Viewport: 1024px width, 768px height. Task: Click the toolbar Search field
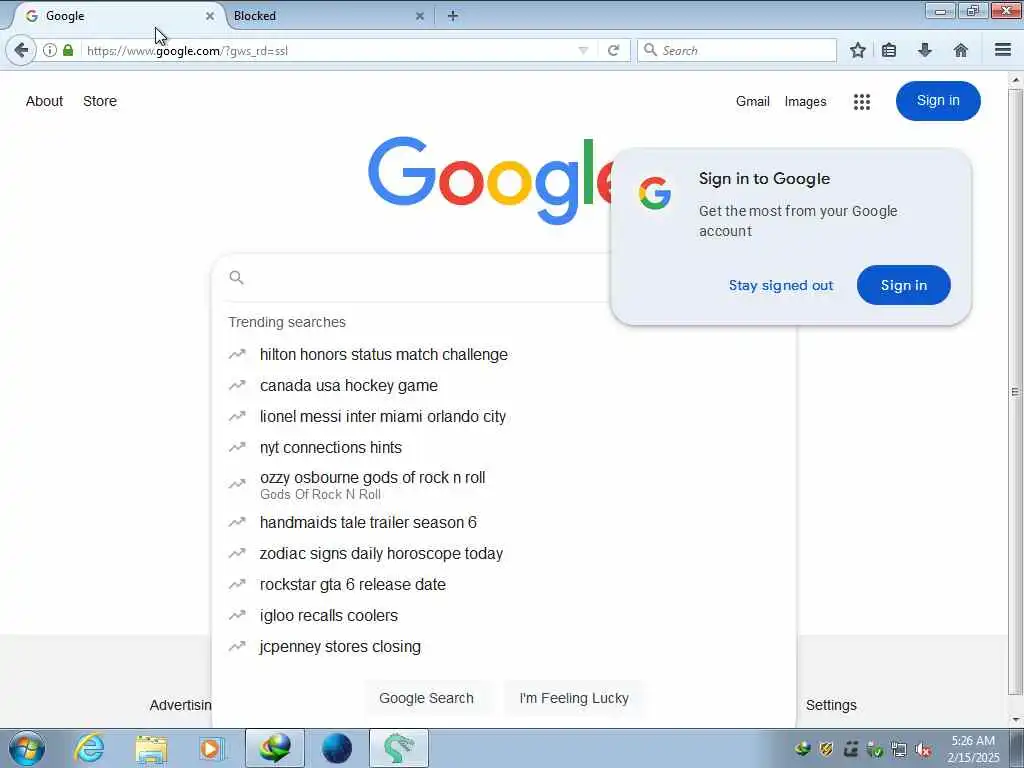coord(737,50)
